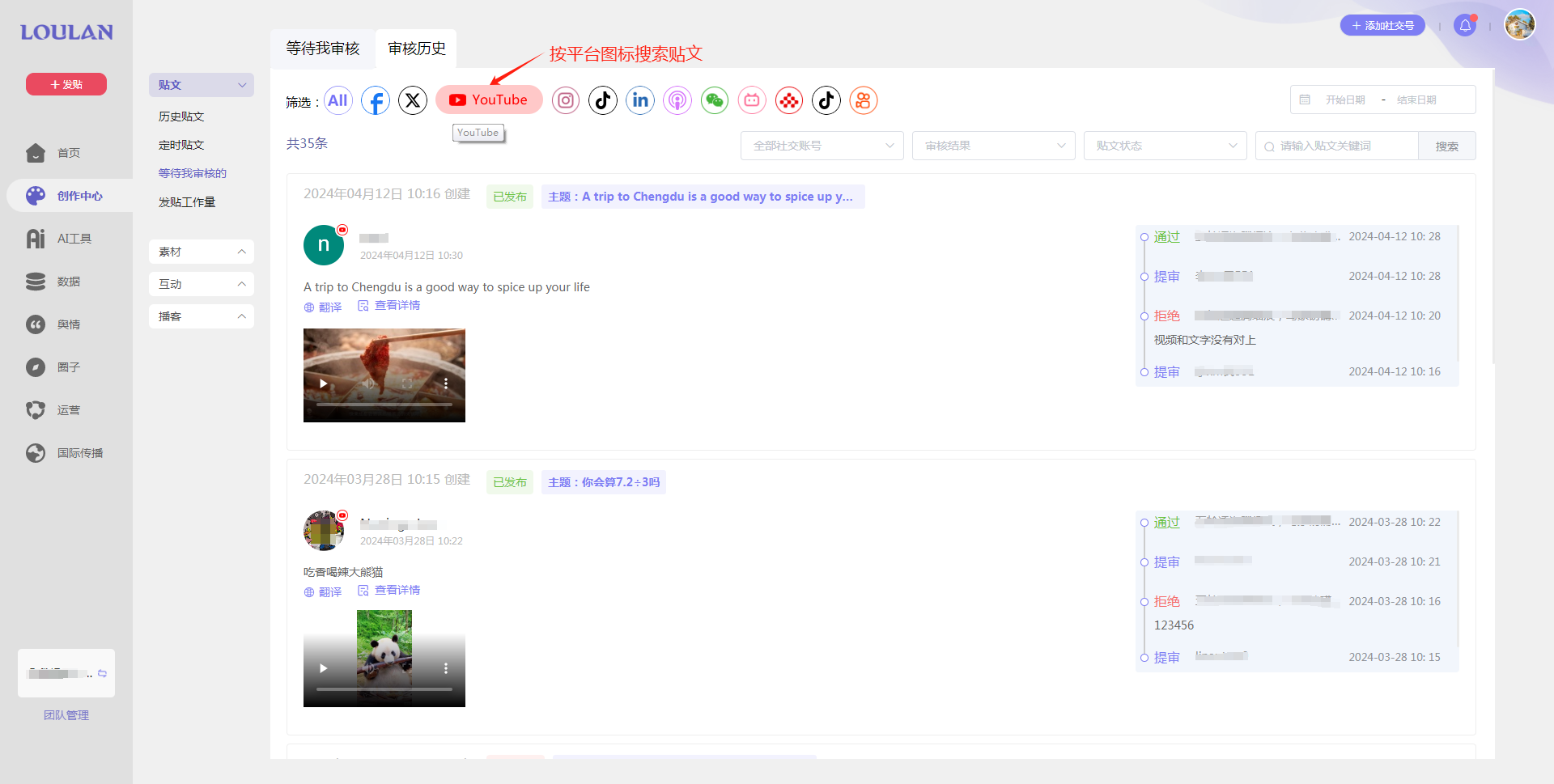Open user avatar in top right
Image resolution: width=1554 pixels, height=784 pixels.
[x=1519, y=24]
